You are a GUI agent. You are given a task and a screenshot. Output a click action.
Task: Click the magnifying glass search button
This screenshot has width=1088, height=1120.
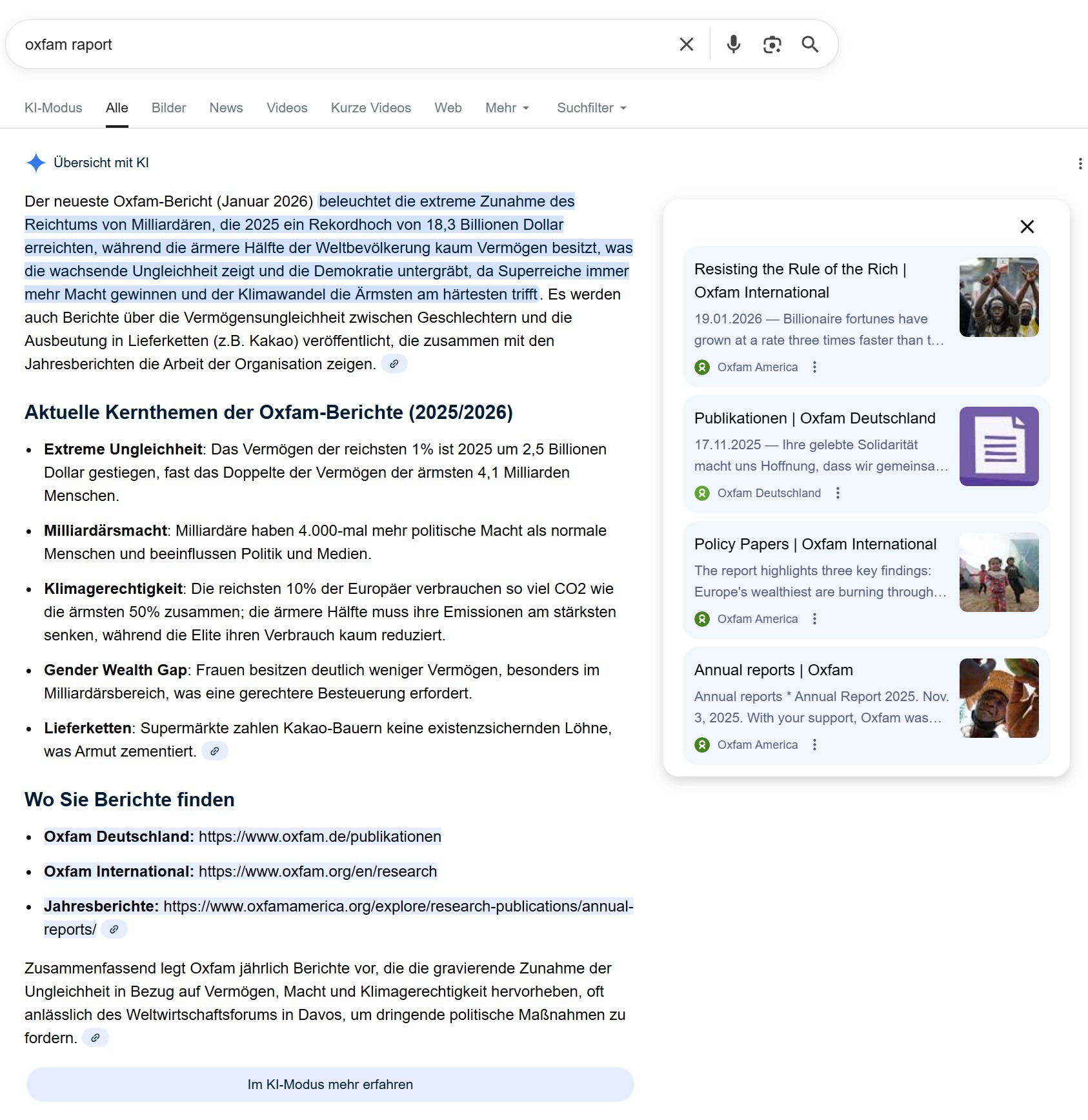pos(810,45)
